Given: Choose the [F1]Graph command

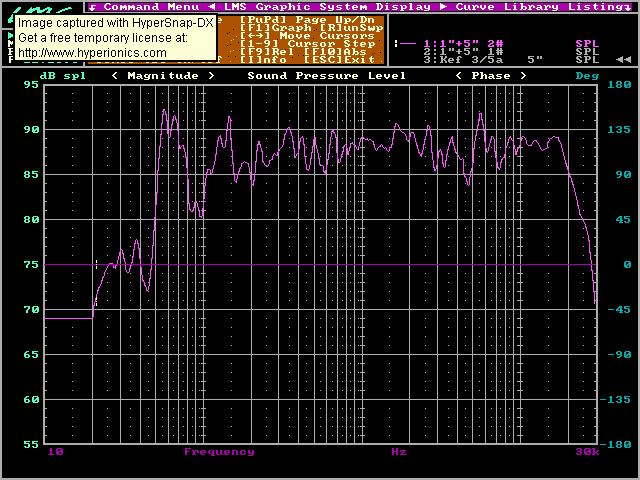Looking at the screenshot, I should (276, 28).
